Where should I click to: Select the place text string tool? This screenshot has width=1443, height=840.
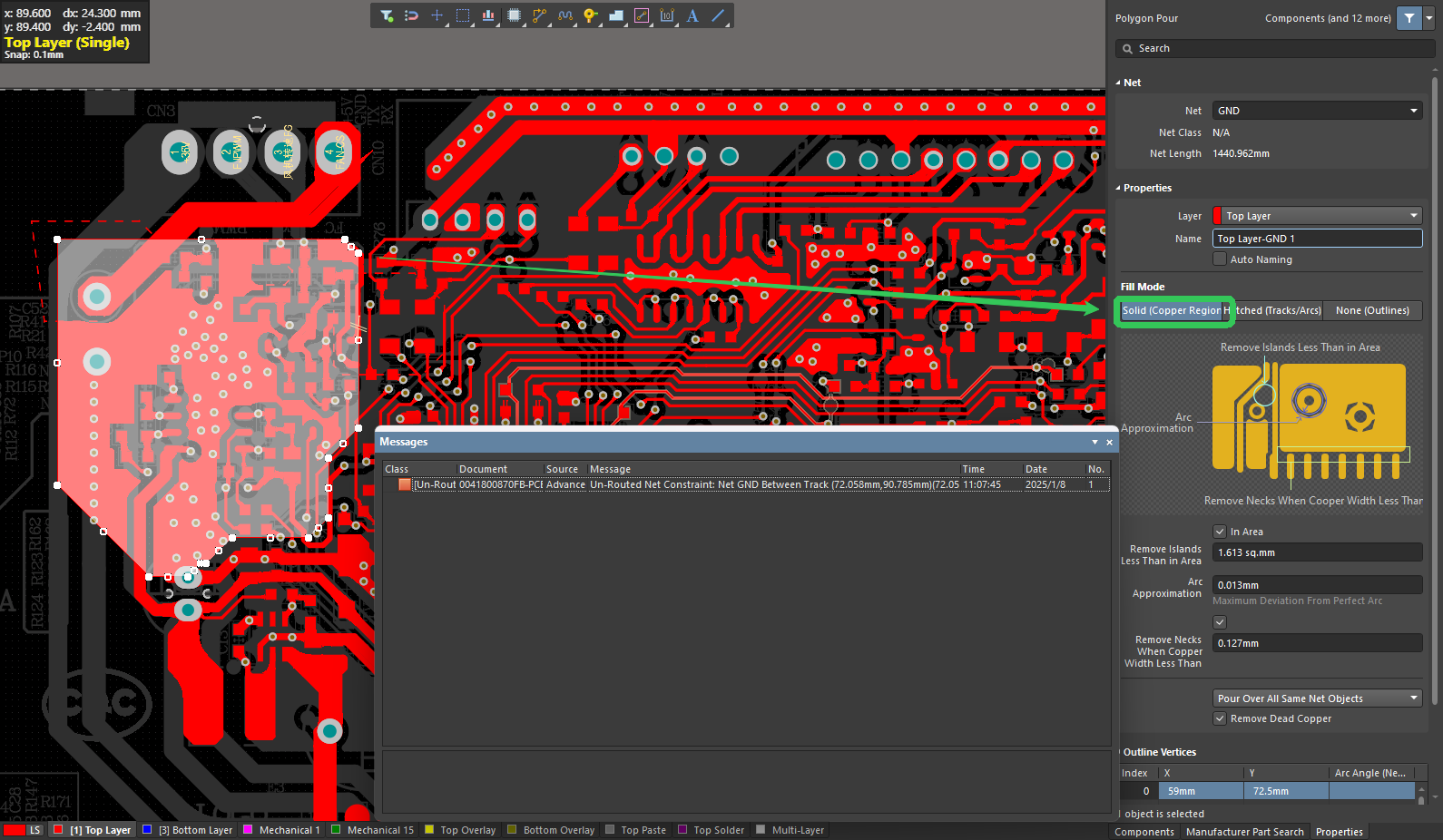(692, 15)
